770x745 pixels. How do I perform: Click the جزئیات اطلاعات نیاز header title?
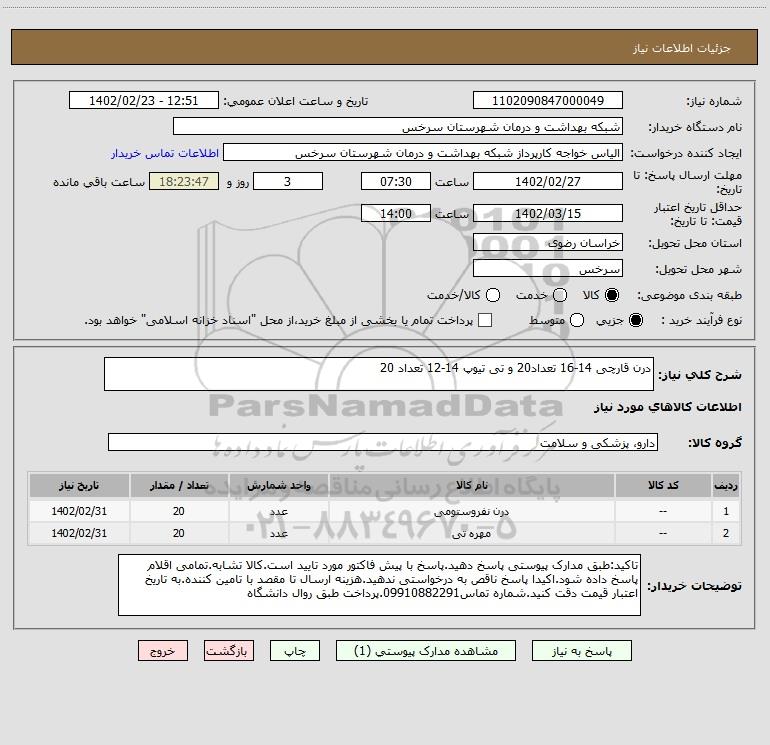[x=681, y=48]
